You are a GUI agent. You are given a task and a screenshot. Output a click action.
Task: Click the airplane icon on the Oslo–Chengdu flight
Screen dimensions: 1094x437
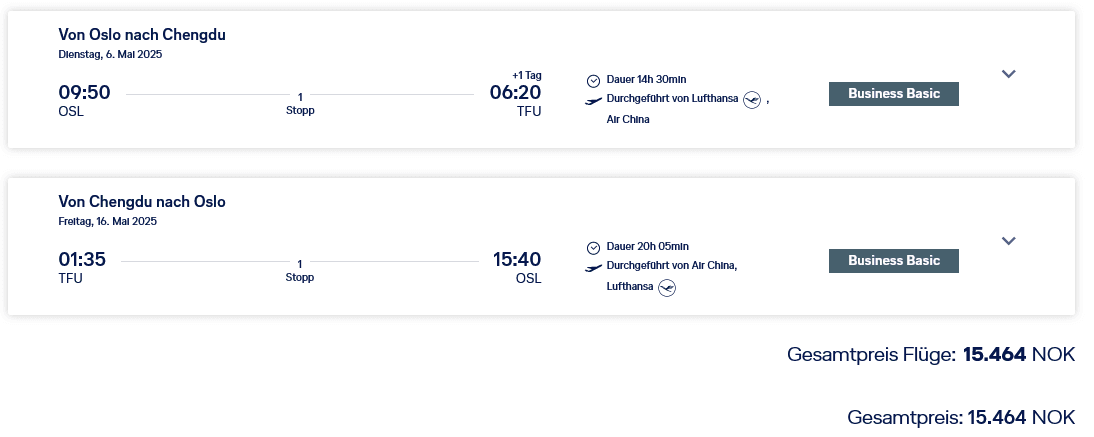point(593,100)
